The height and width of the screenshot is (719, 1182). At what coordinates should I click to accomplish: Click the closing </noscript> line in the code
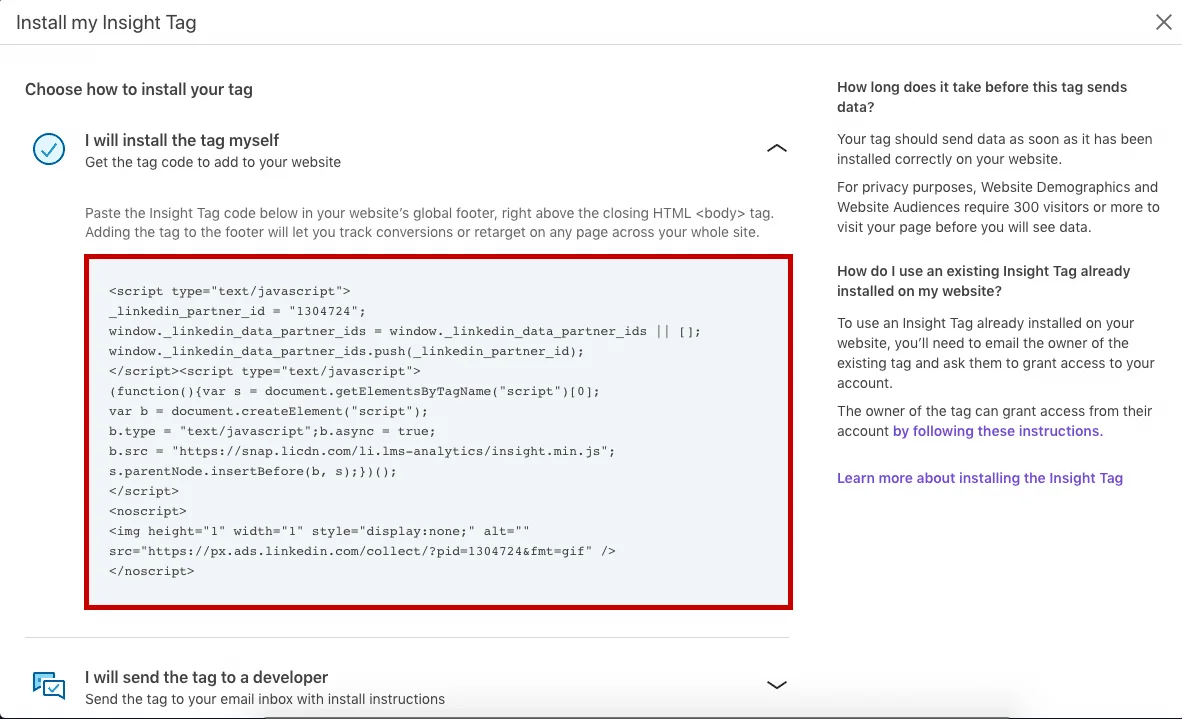(152, 571)
